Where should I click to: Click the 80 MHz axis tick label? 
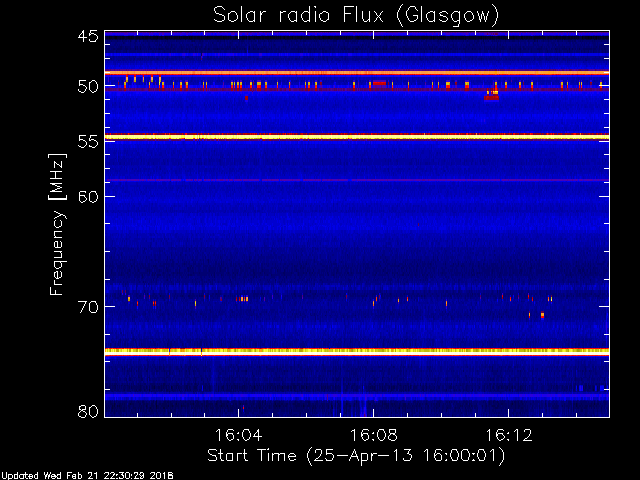[x=88, y=411]
